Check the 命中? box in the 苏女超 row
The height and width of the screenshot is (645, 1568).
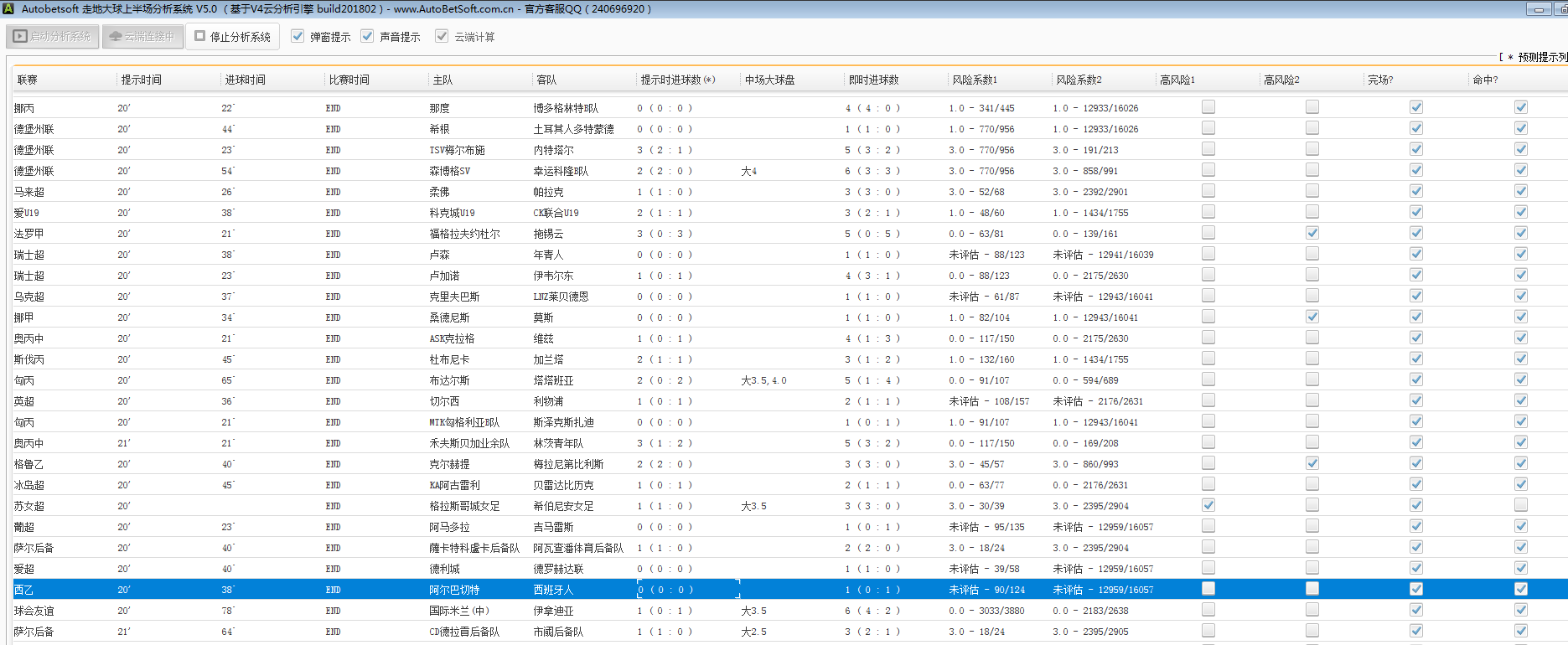1520,505
